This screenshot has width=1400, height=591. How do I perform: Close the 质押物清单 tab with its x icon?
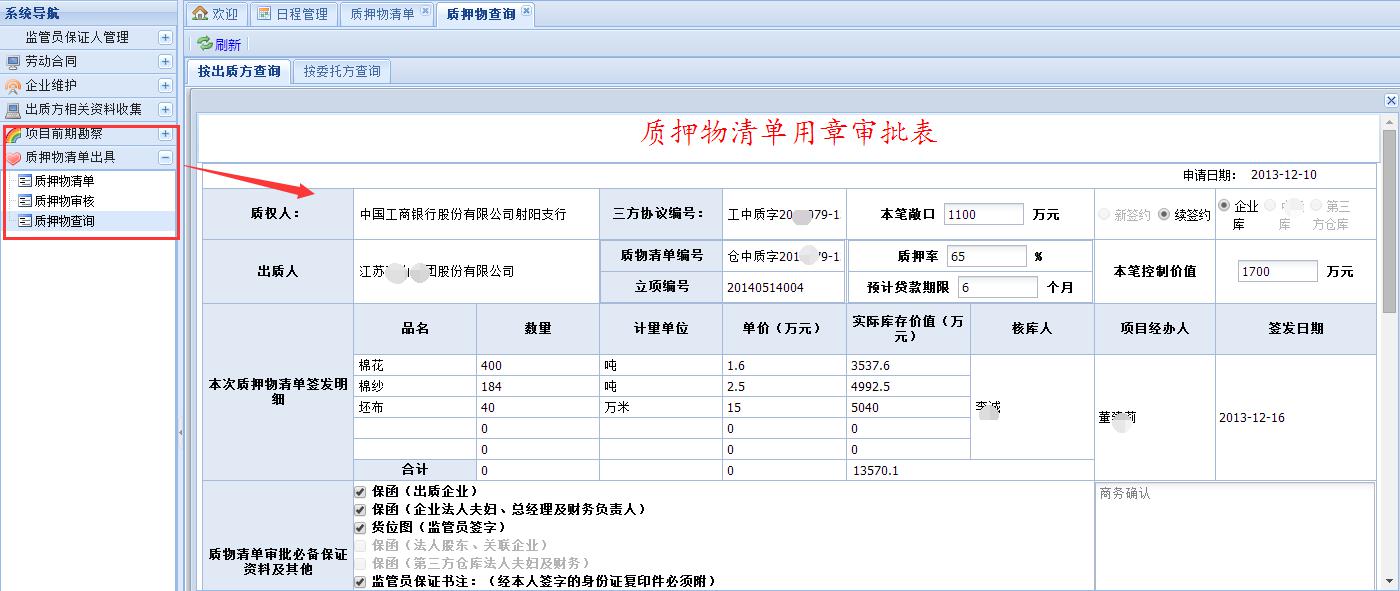[425, 11]
